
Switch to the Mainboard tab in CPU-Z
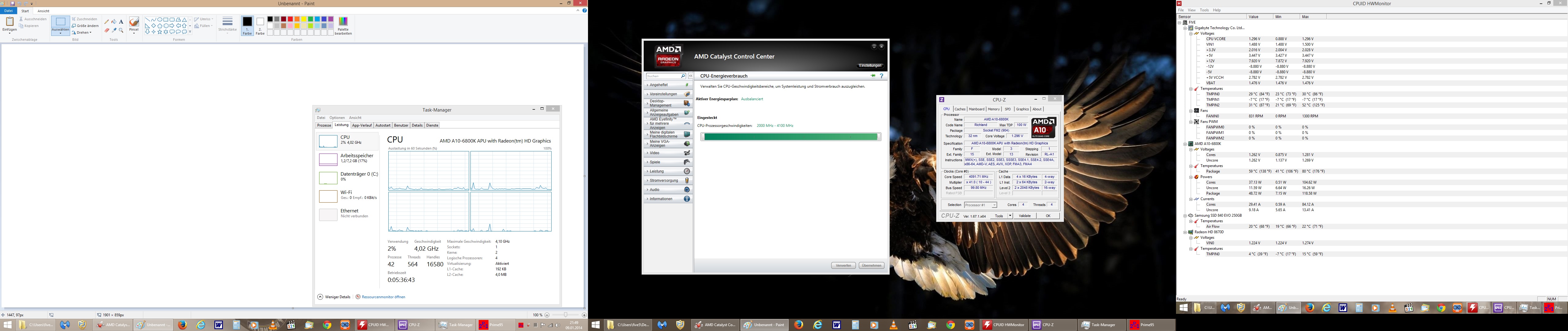pos(977,109)
